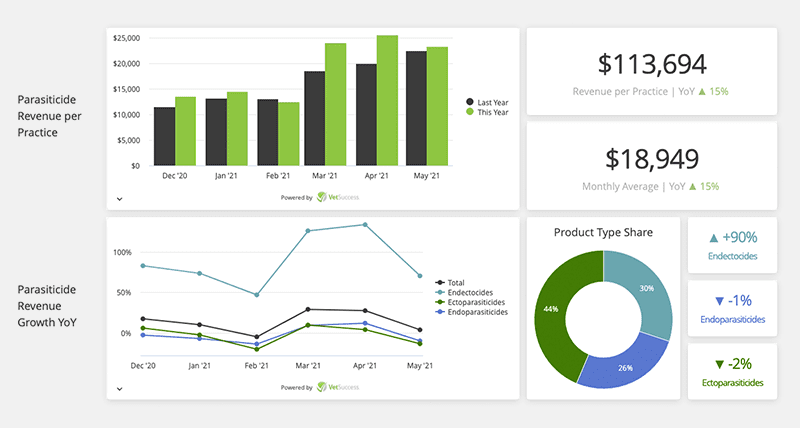This screenshot has width=800, height=428.
Task: Expand the chevron below the line chart
Action: [119, 389]
